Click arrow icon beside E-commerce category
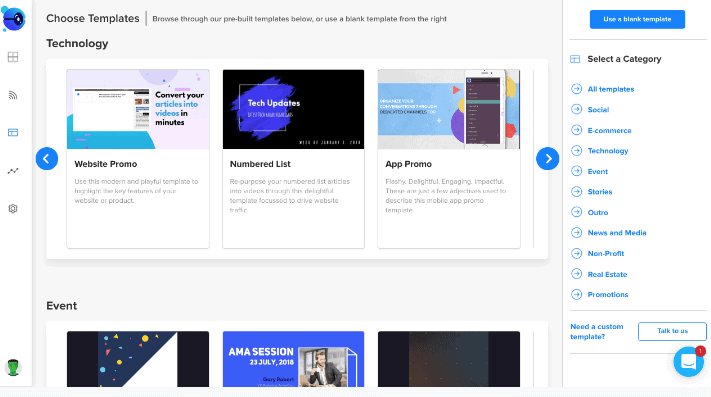This screenshot has width=711, height=397. 576,130
